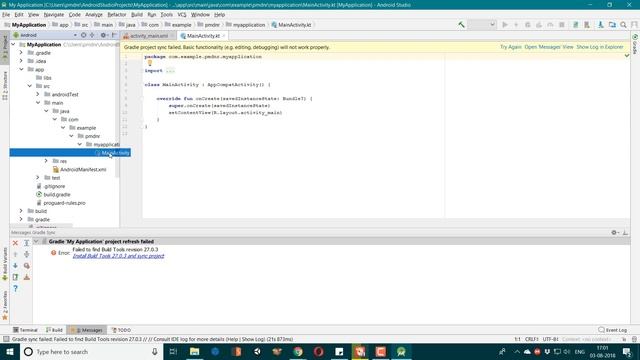Click the Search Everywhere magnifier icon

[x=623, y=24]
